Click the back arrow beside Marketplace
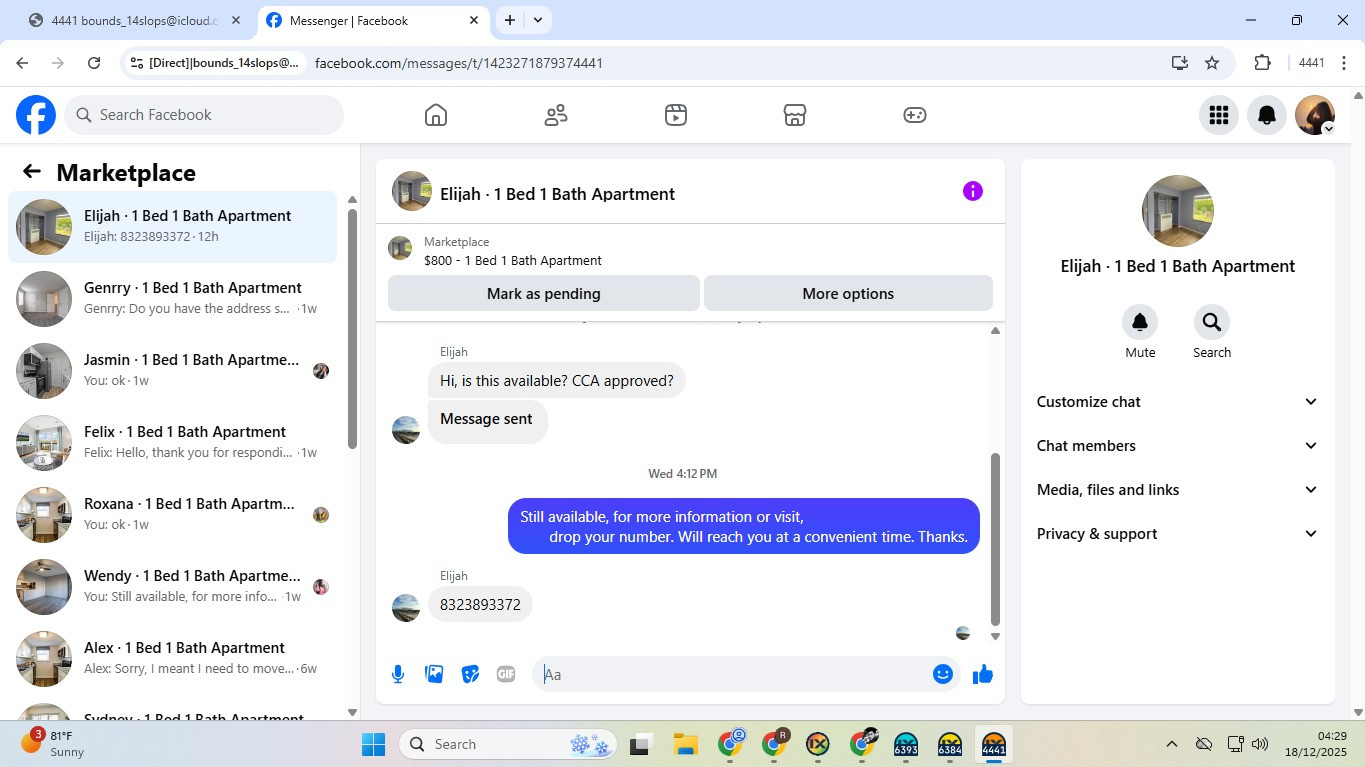The height and width of the screenshot is (767, 1365). (x=32, y=172)
